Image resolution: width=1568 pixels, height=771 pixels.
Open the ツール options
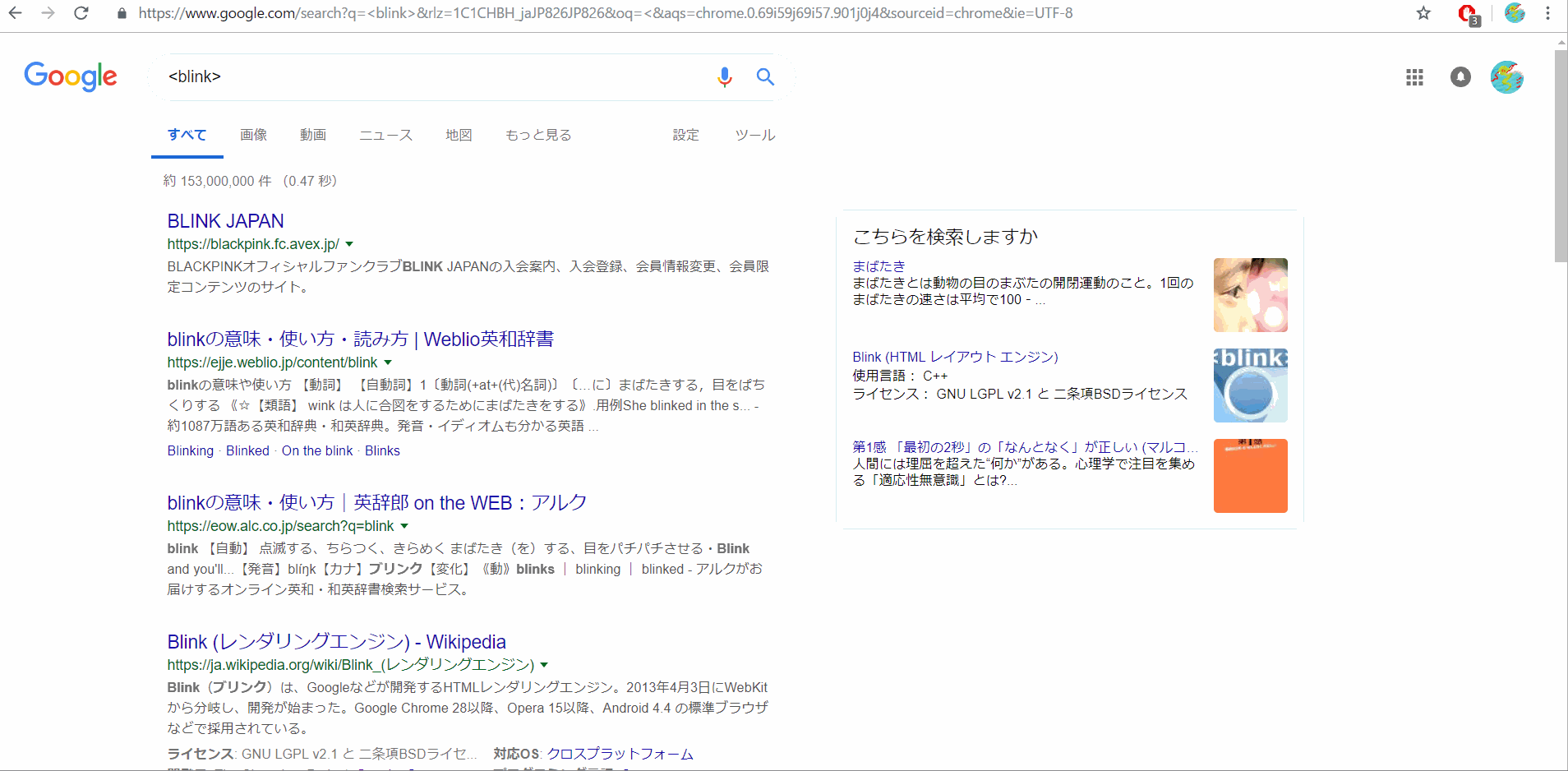[x=755, y=135]
